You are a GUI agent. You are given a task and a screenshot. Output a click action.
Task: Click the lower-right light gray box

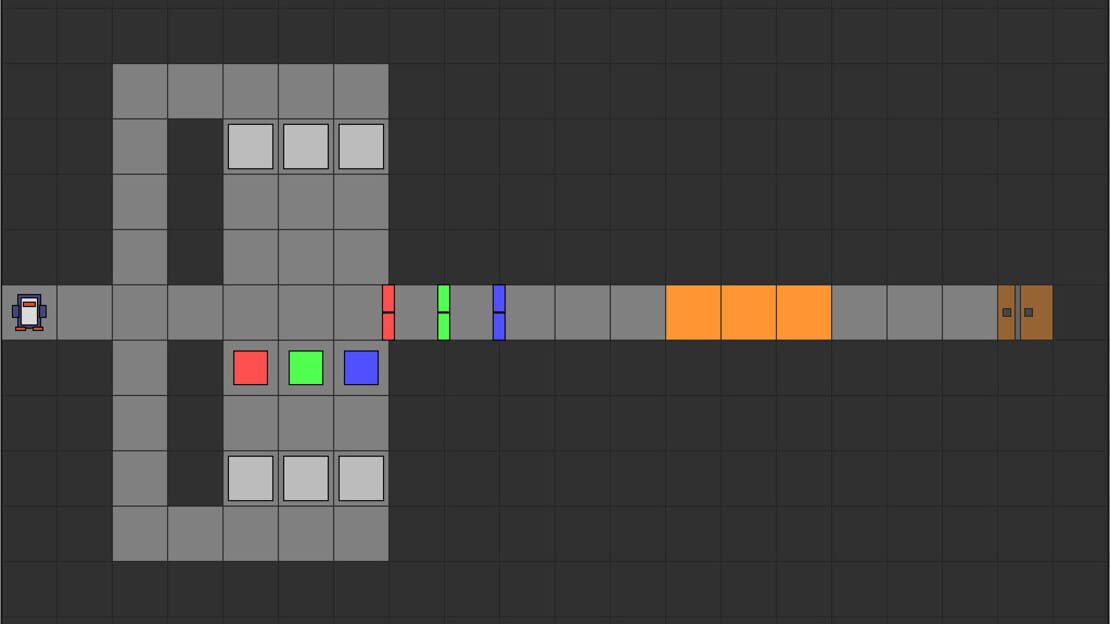pos(361,478)
